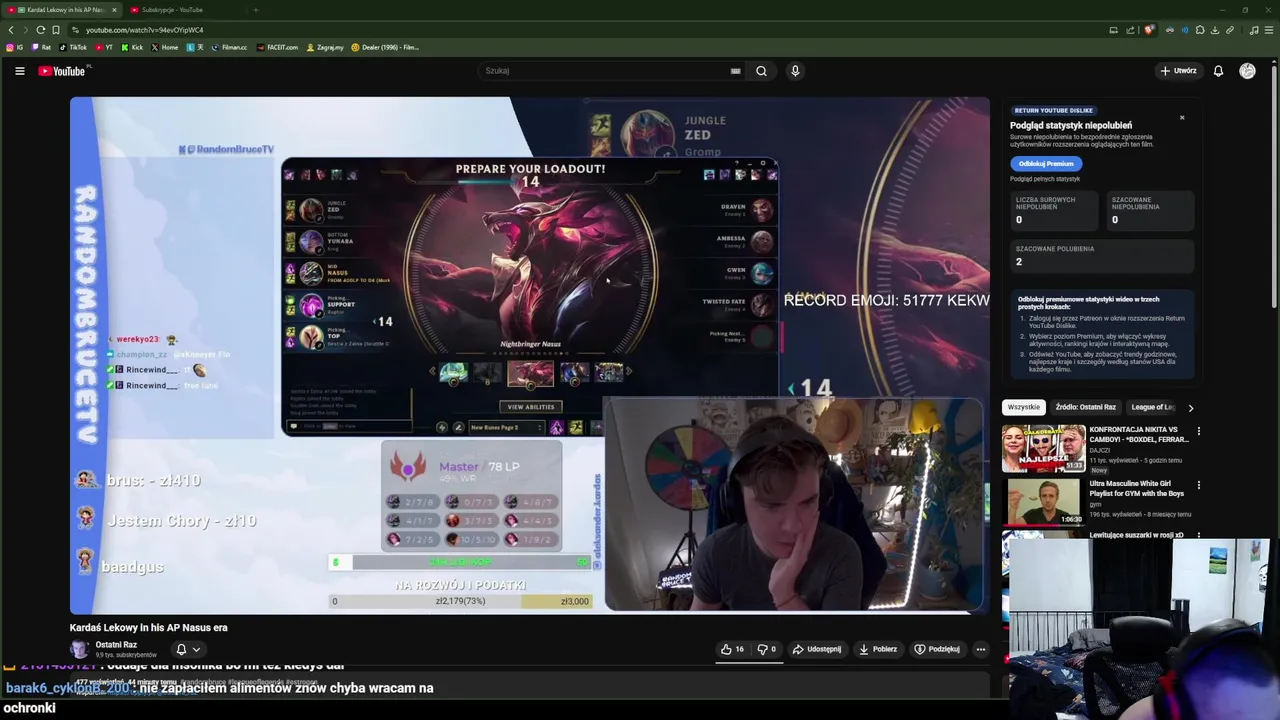This screenshot has height=720, width=1280.
Task: Like the video with thumbs-up
Action: tap(732, 649)
